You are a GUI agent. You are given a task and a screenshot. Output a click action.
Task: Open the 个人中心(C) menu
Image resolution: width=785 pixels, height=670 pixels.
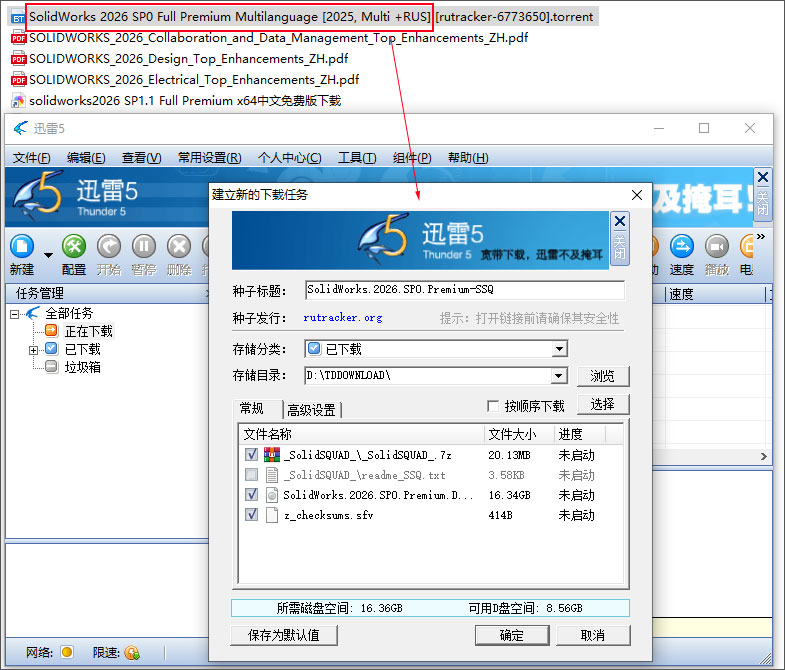point(290,158)
